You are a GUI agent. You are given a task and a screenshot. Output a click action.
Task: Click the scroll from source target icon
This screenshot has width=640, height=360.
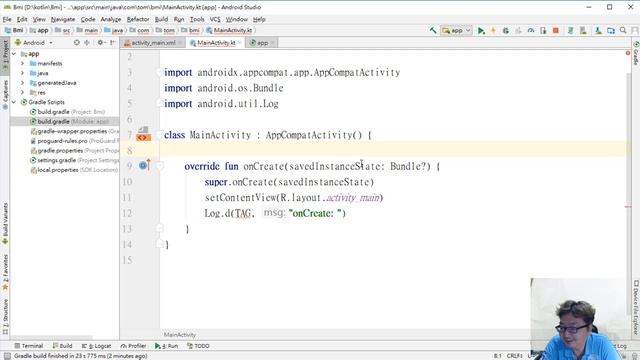77,42
